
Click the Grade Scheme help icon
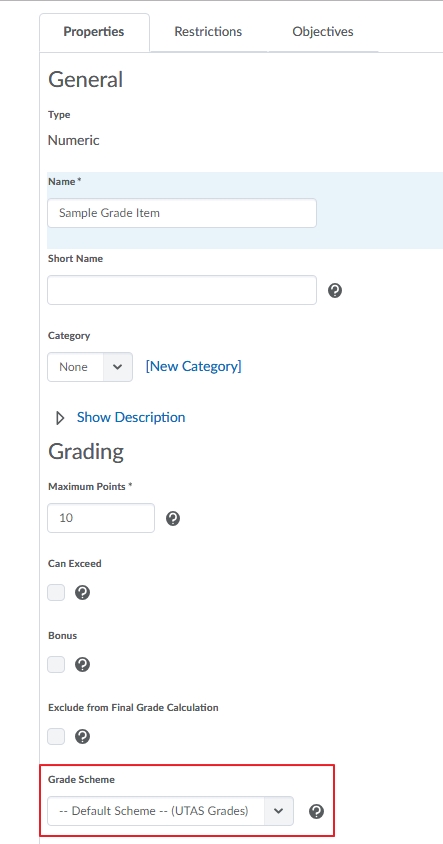coord(317,811)
